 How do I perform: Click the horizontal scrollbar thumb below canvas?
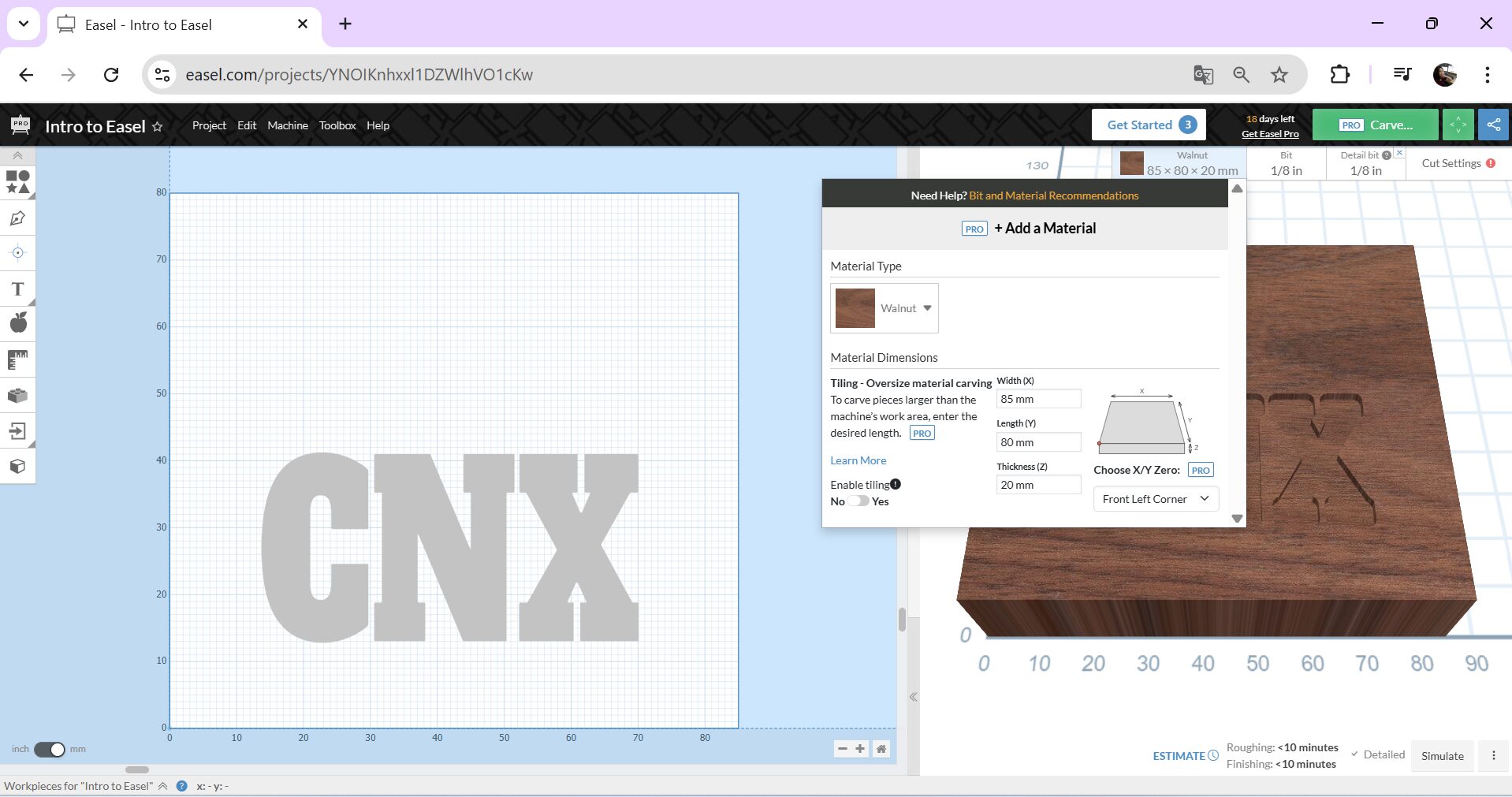[137, 769]
